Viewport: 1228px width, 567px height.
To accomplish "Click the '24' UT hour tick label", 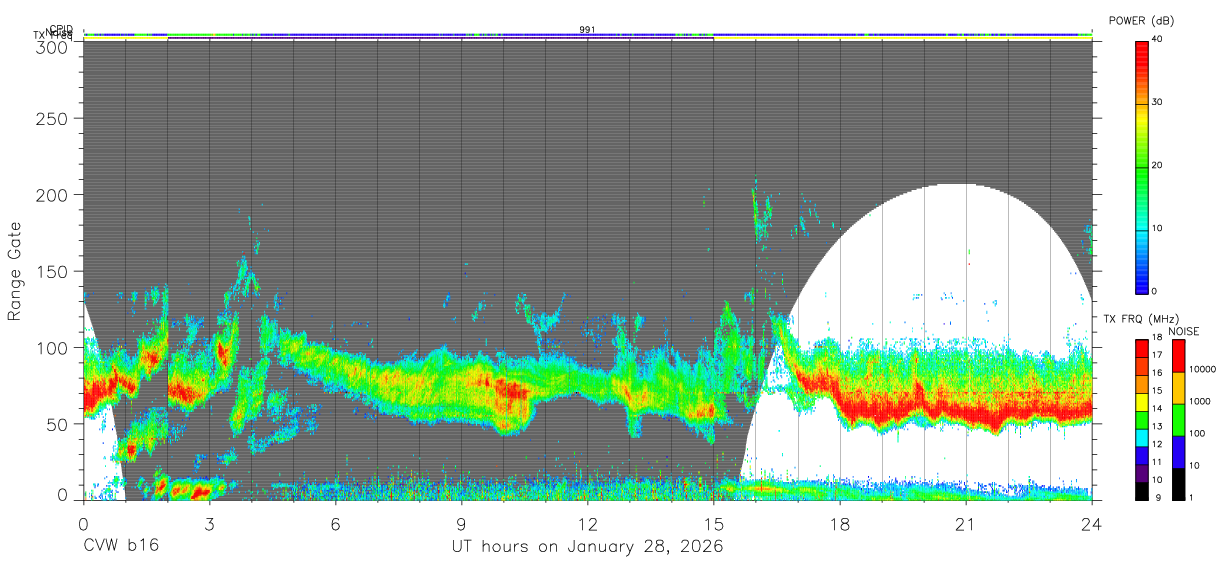I will pyautogui.click(x=1091, y=523).
